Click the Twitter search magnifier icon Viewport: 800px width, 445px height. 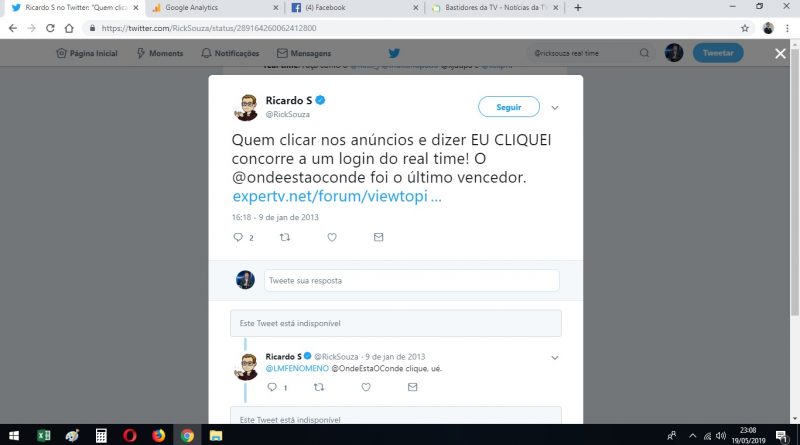click(x=644, y=53)
